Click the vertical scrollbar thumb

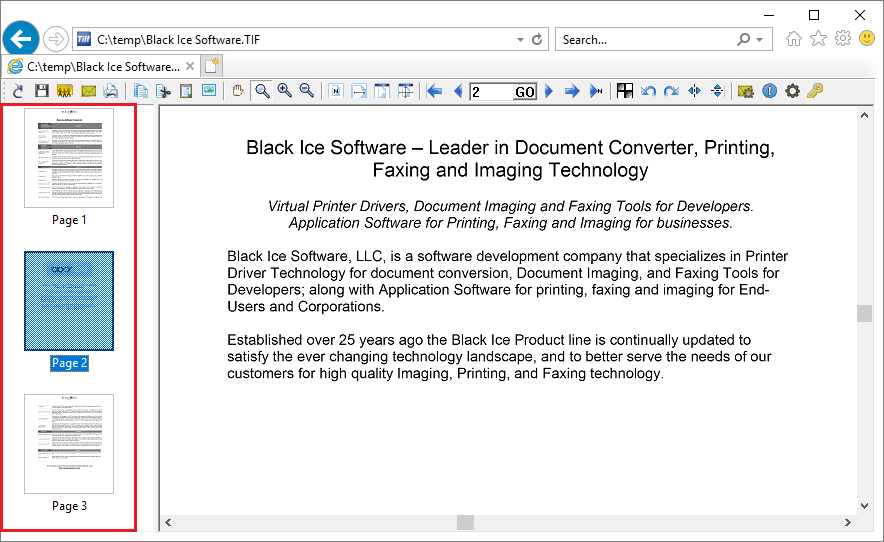click(864, 313)
